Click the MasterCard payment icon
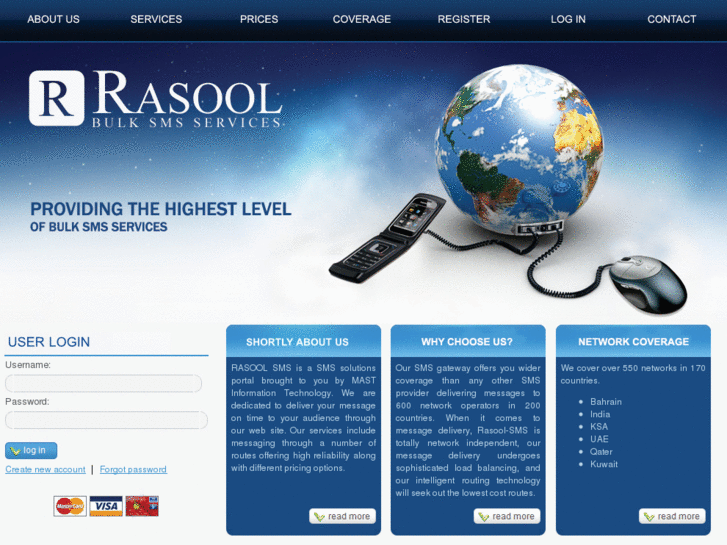Image resolution: width=727 pixels, height=545 pixels. pyautogui.click(x=70, y=506)
